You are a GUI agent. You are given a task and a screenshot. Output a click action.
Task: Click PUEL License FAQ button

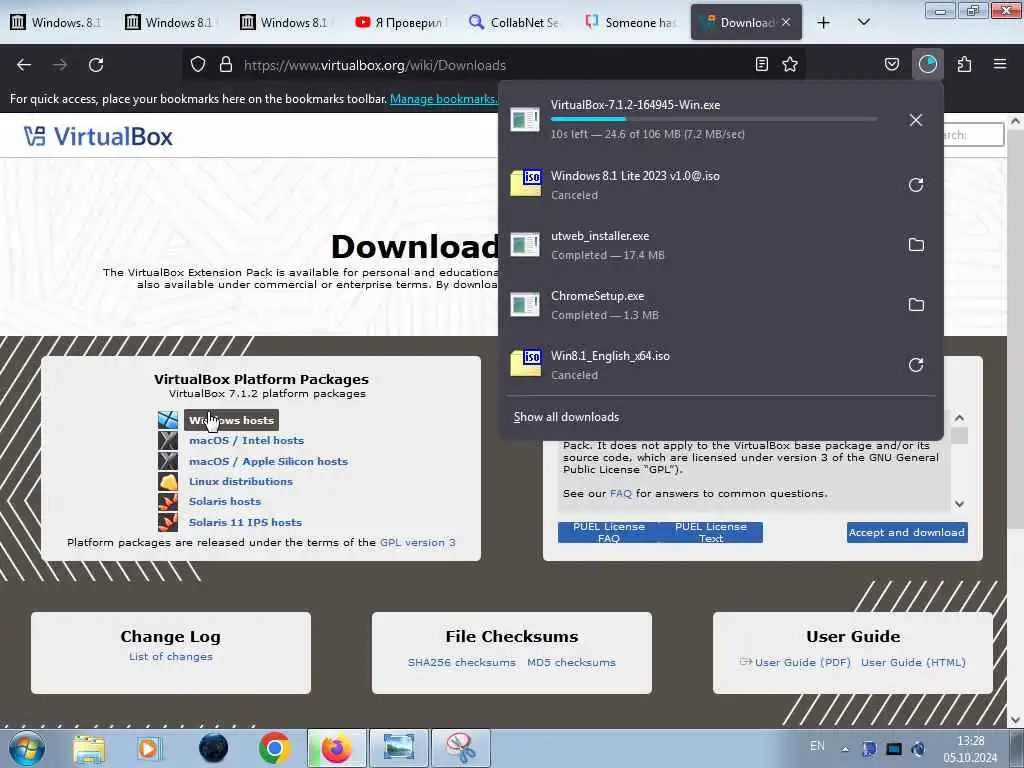click(609, 532)
